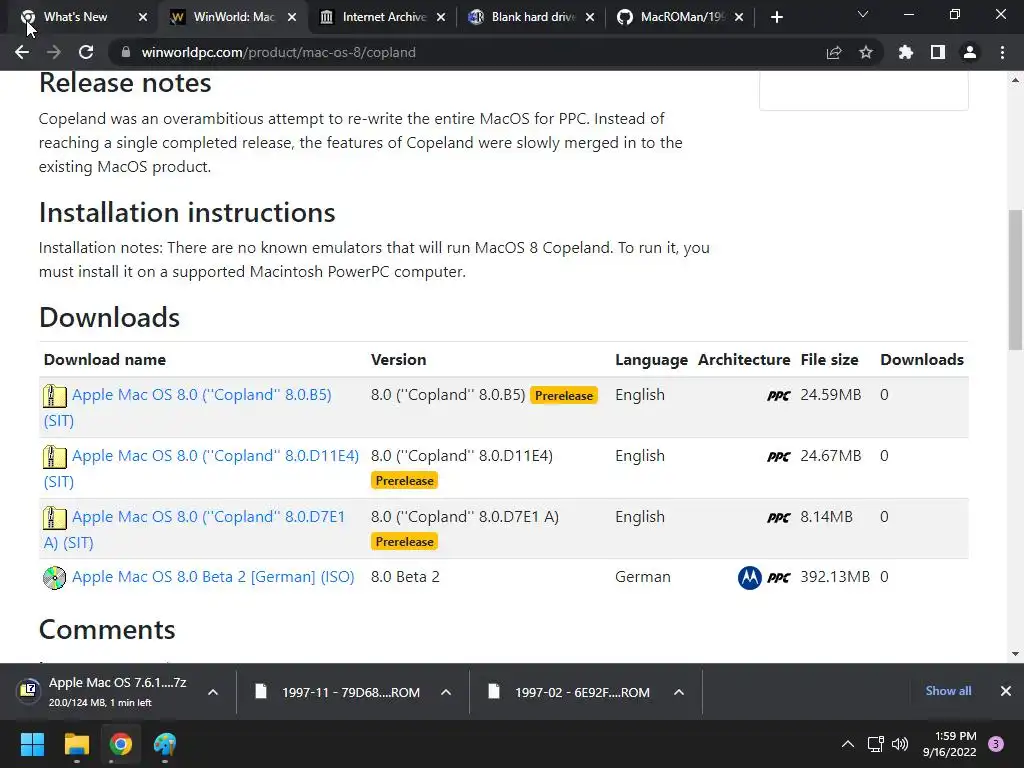1024x768 pixels.
Task: Open the 1997-11 ROM download item
Action: pyautogui.click(x=340, y=692)
